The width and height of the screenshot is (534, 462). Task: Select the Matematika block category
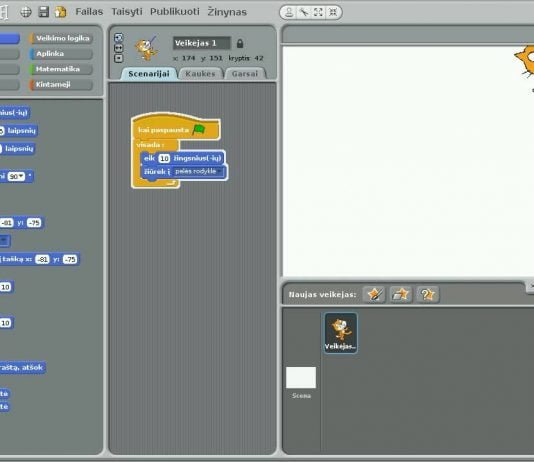tap(61, 69)
